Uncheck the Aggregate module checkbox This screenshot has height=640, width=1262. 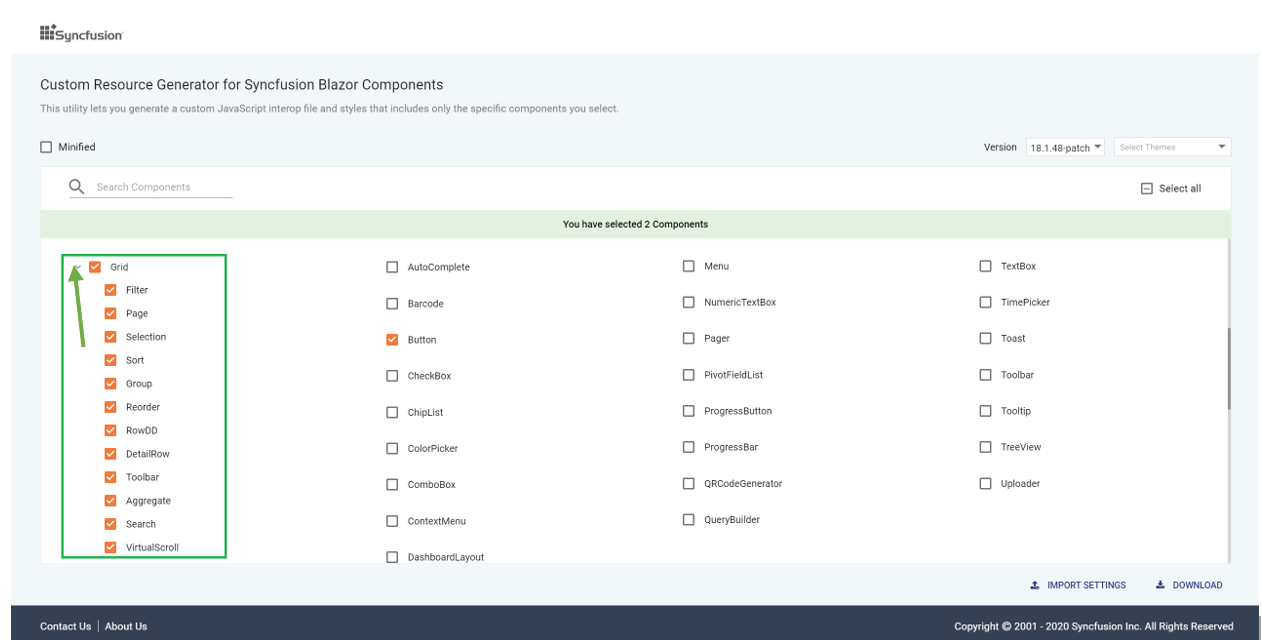point(111,500)
